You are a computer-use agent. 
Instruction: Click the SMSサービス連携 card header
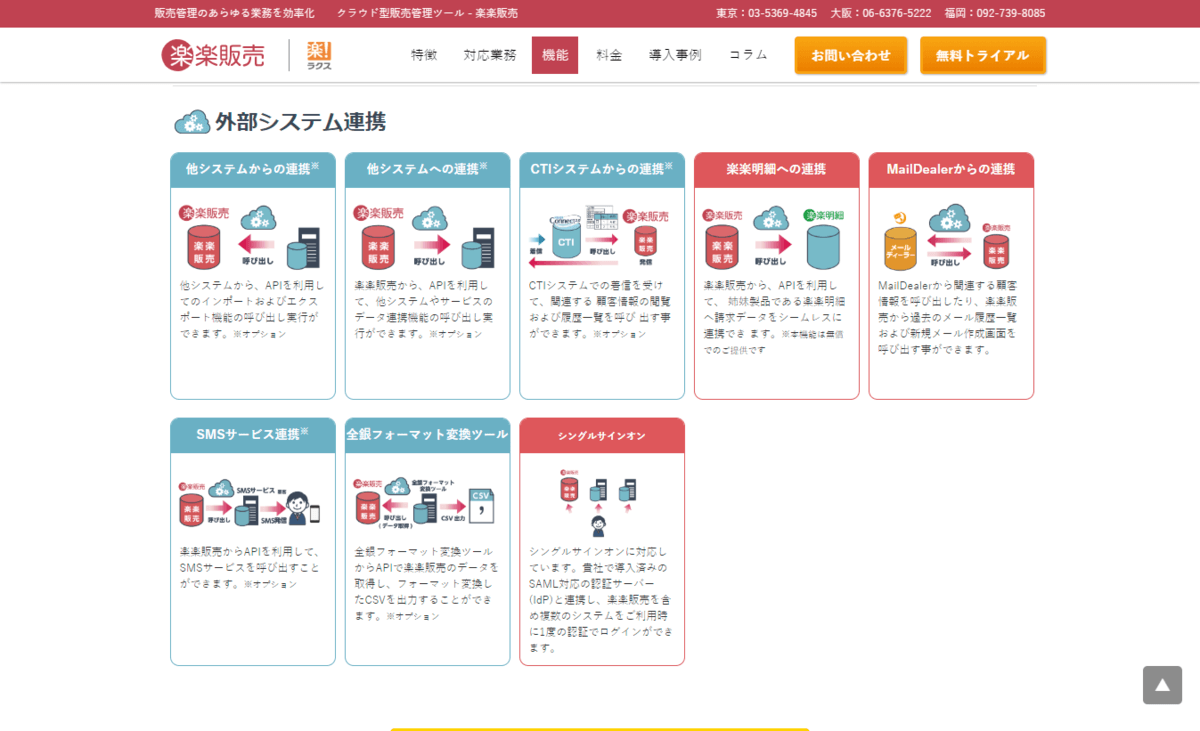click(253, 435)
